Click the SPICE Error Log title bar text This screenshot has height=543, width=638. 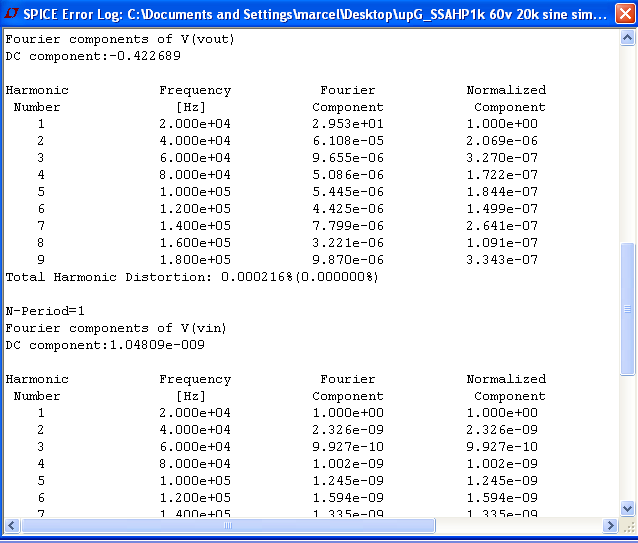(315, 14)
